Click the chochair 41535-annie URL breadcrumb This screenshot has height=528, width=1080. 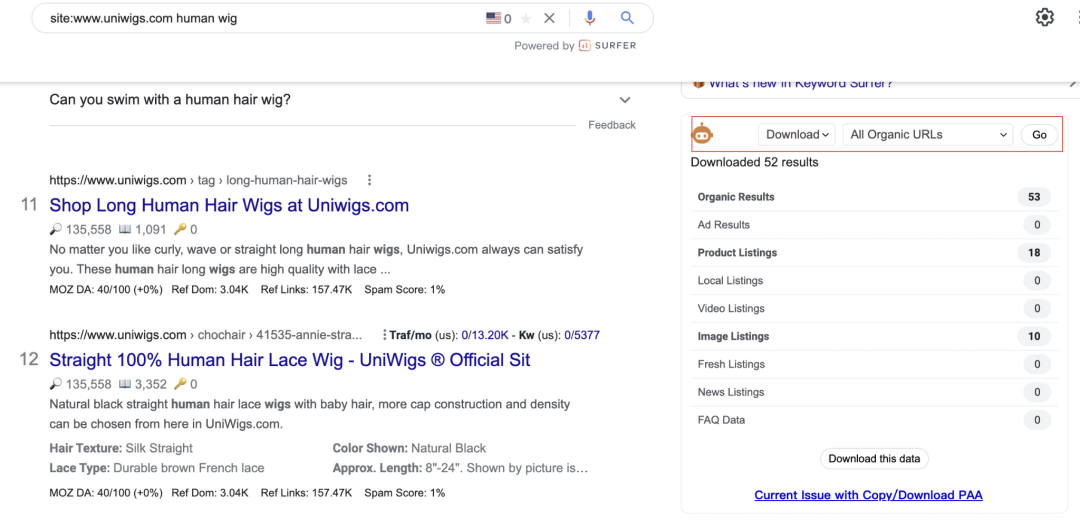point(206,335)
